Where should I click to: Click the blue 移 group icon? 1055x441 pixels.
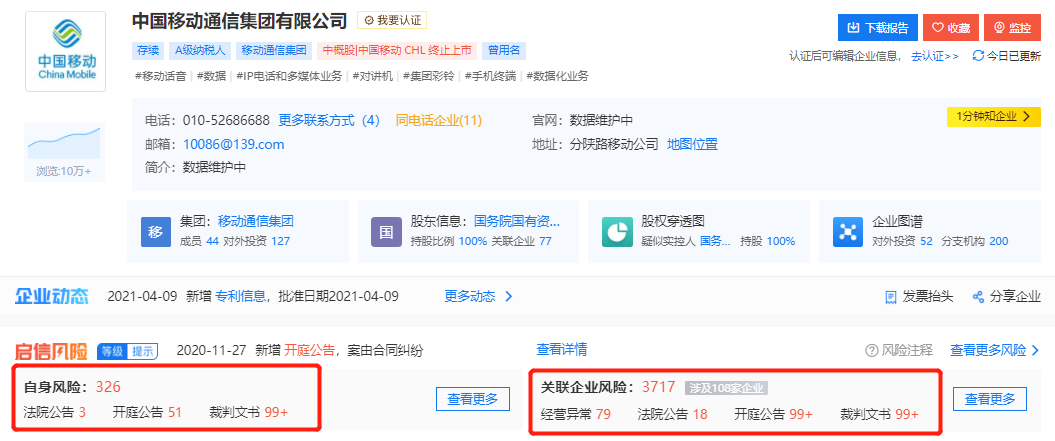point(156,232)
